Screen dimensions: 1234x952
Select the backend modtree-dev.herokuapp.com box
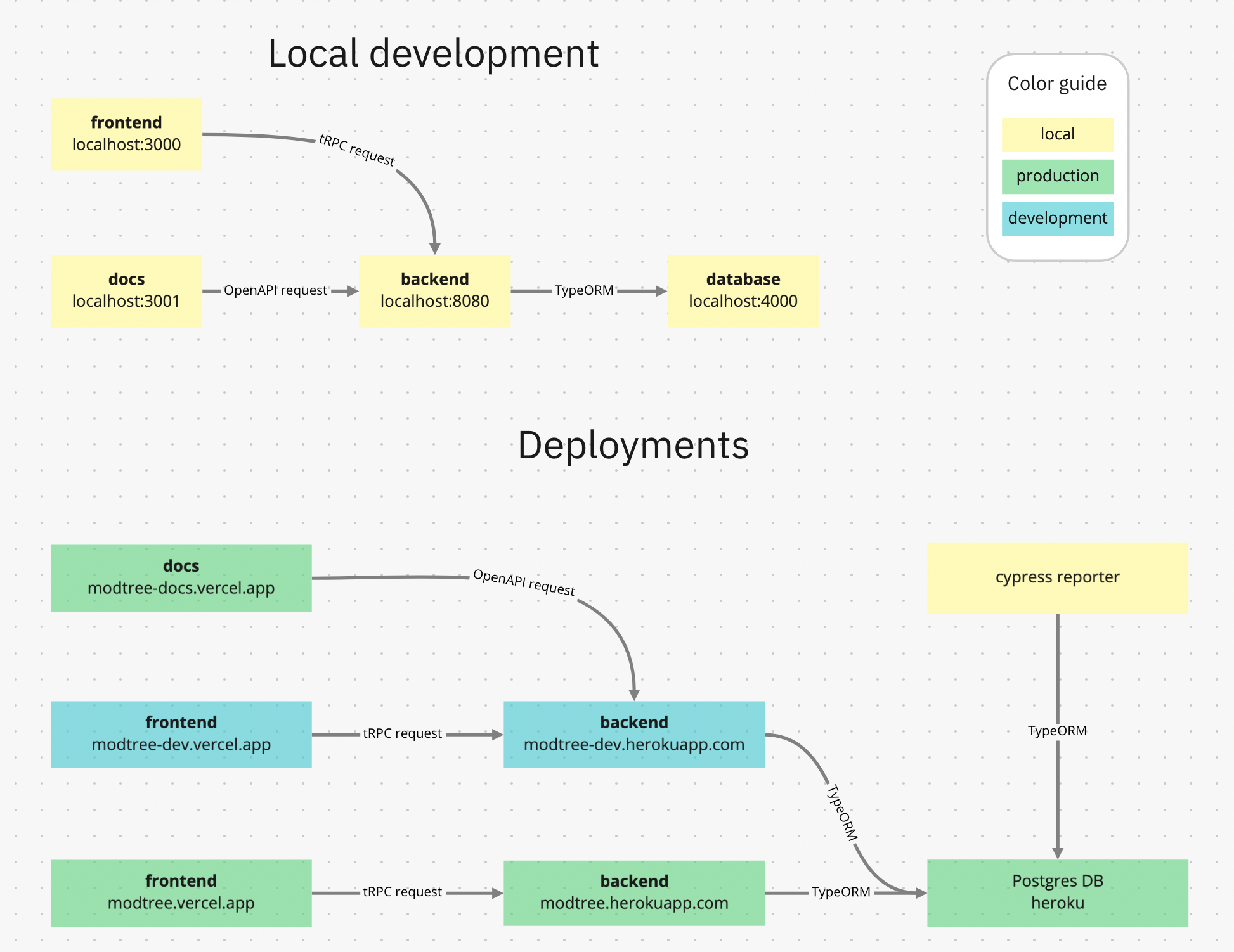click(633, 734)
